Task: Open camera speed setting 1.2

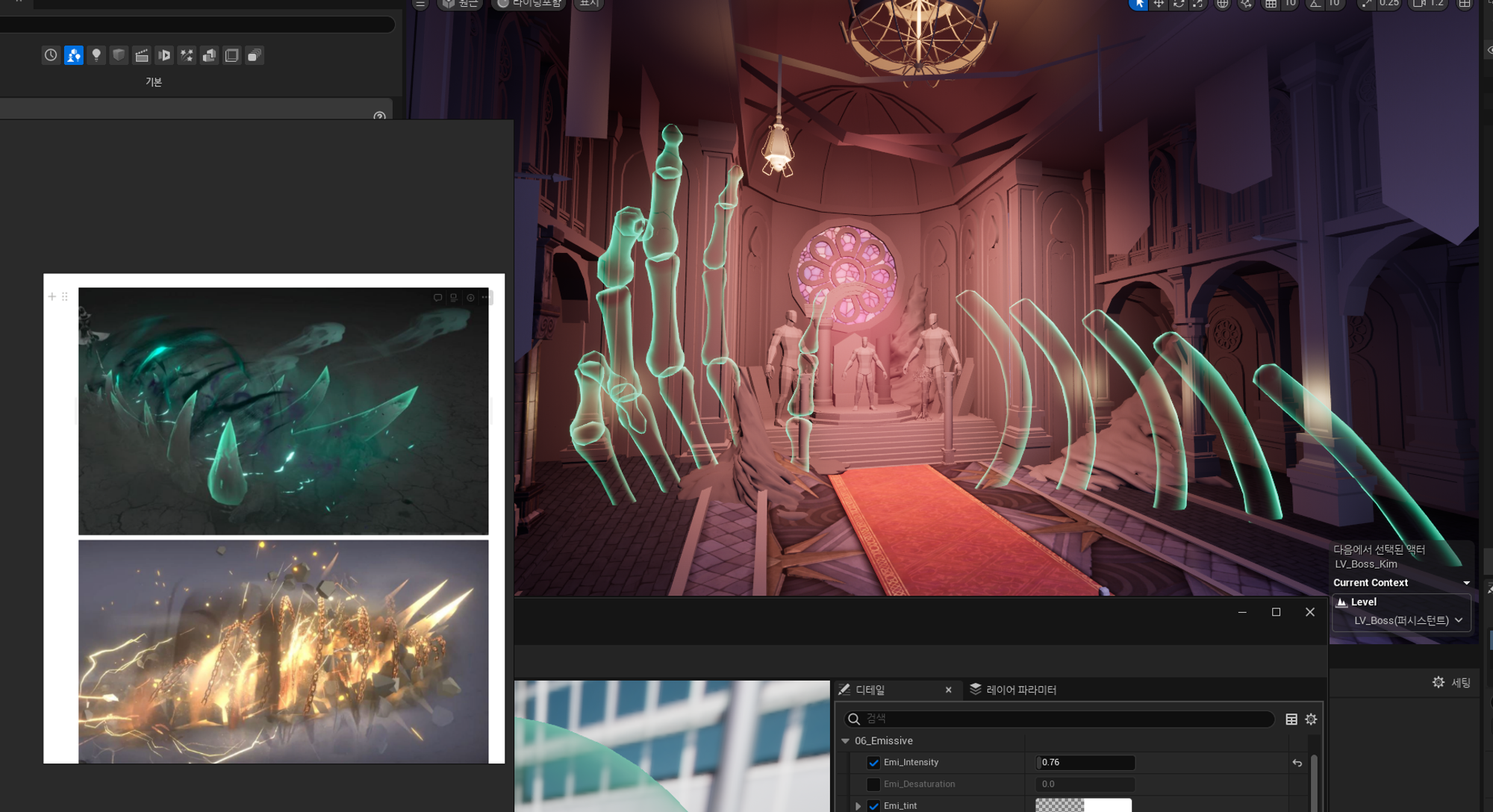Action: [1428, 4]
